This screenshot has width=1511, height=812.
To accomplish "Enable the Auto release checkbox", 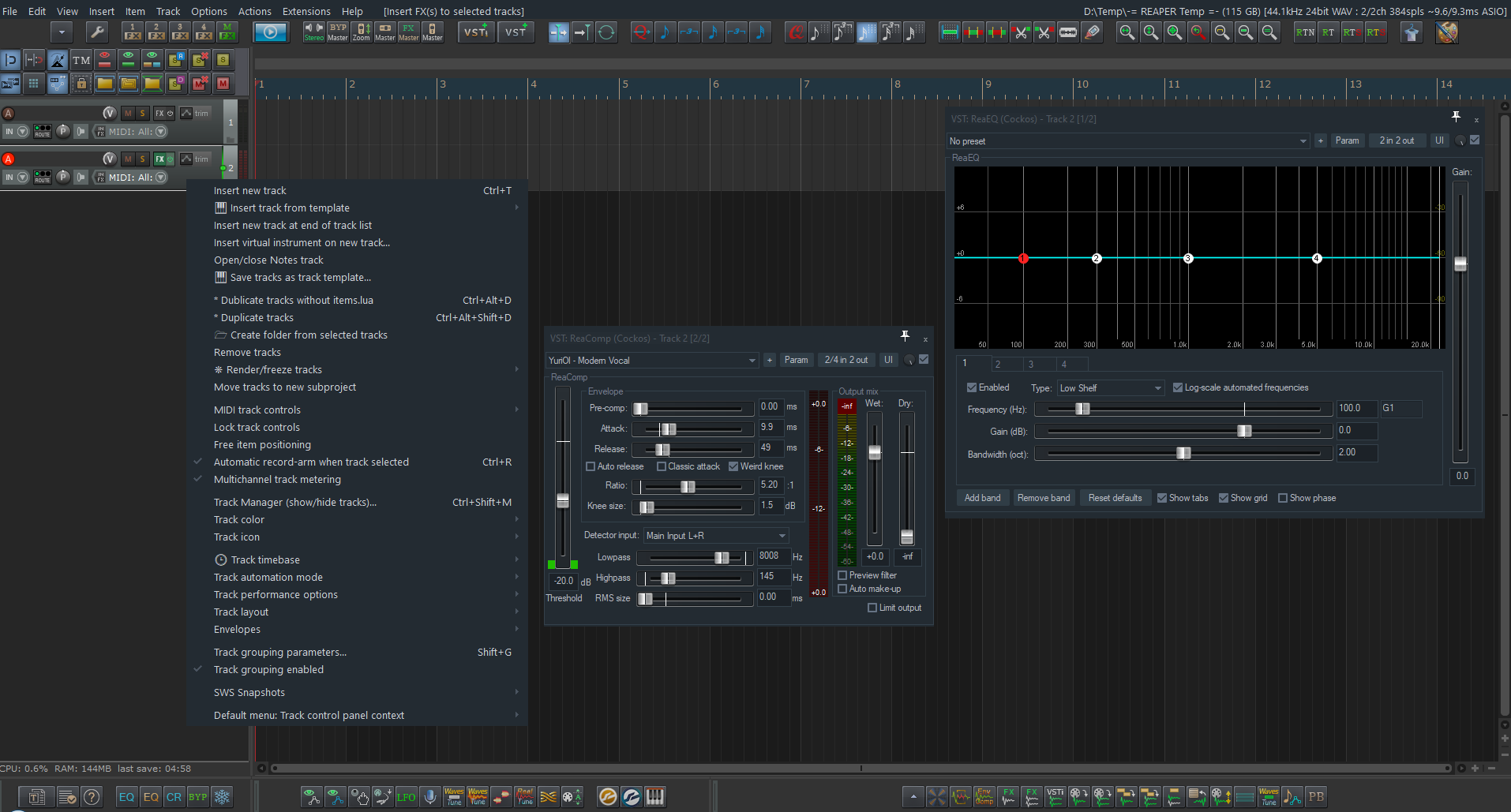I will click(x=591, y=466).
